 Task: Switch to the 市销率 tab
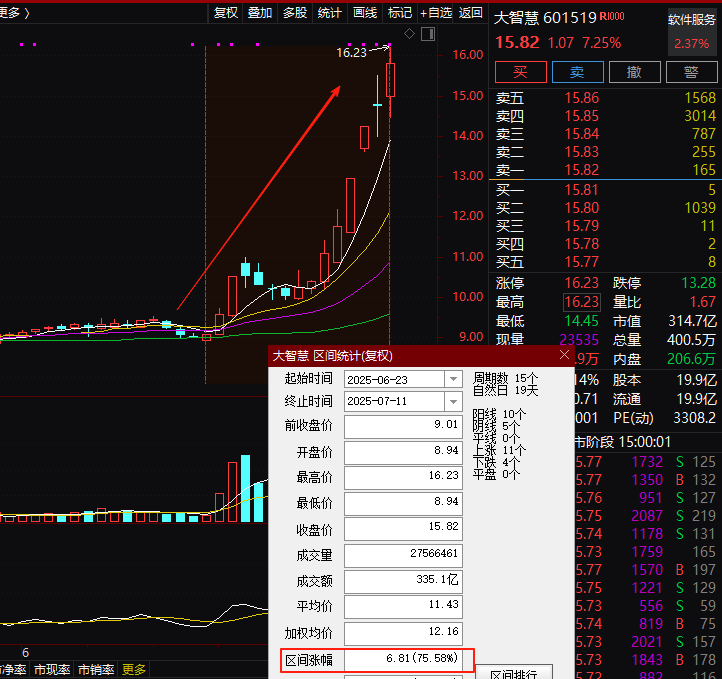click(96, 669)
